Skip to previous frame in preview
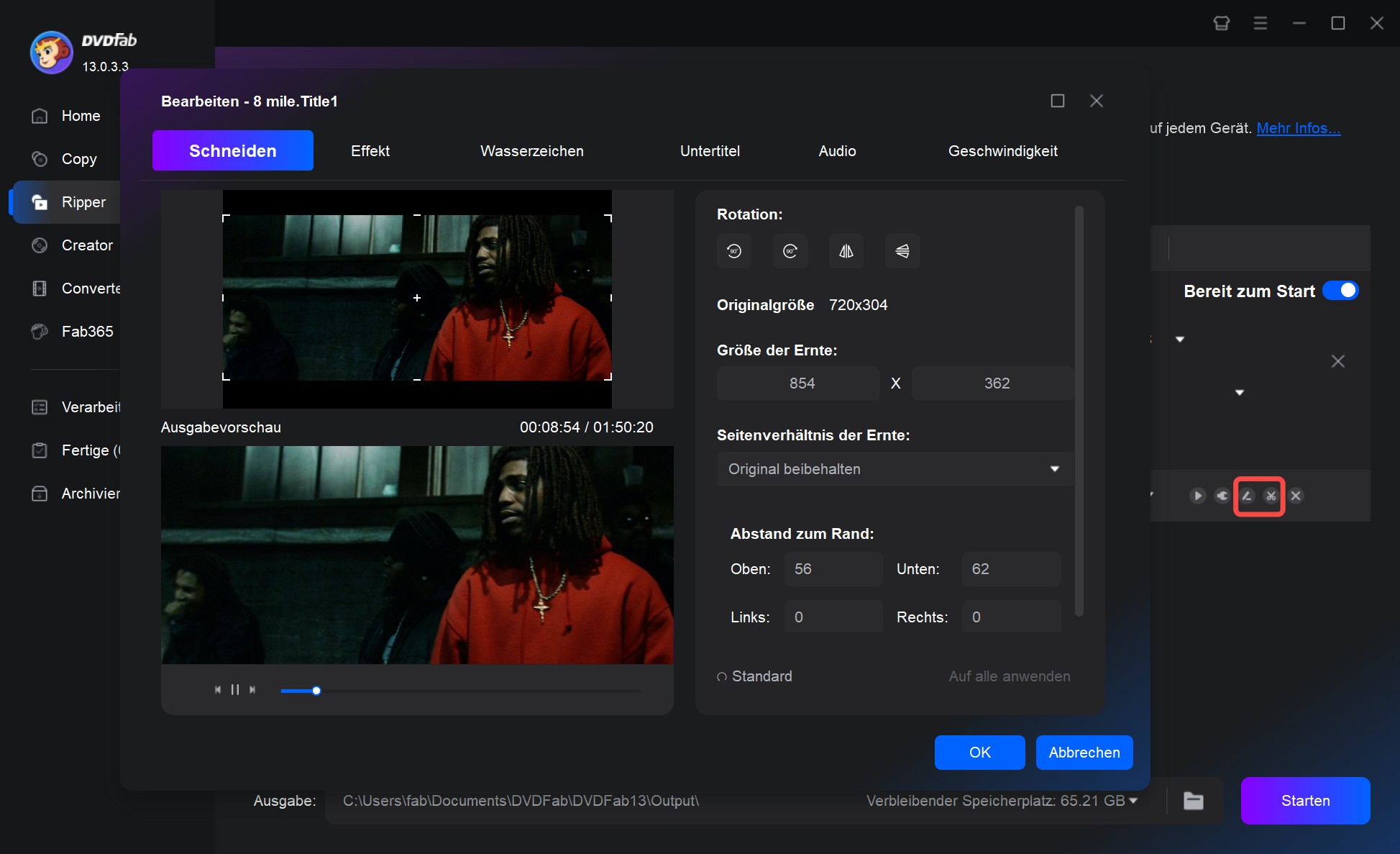The height and width of the screenshot is (854, 1400). [218, 690]
